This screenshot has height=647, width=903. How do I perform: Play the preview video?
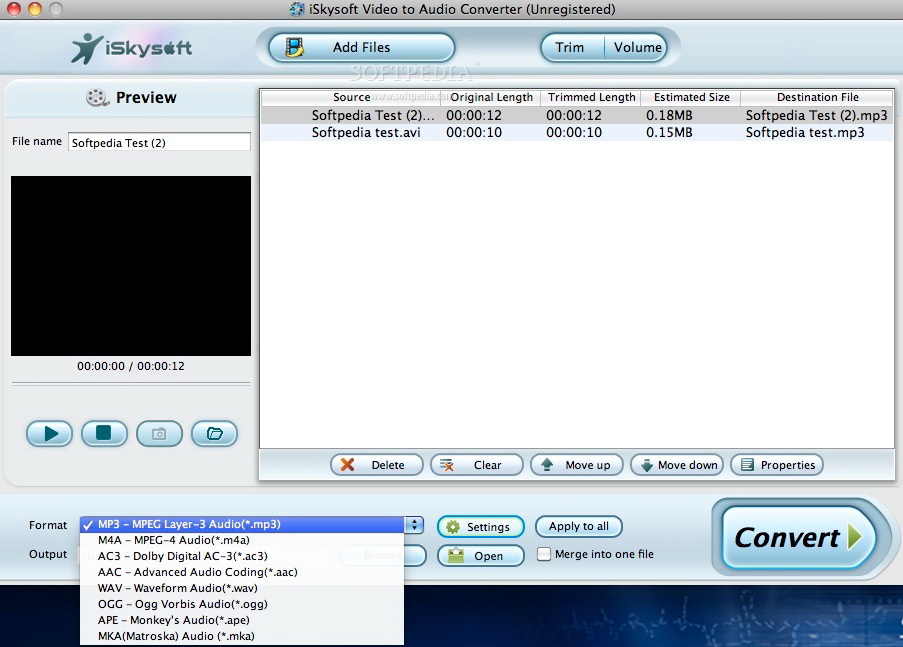click(x=50, y=433)
